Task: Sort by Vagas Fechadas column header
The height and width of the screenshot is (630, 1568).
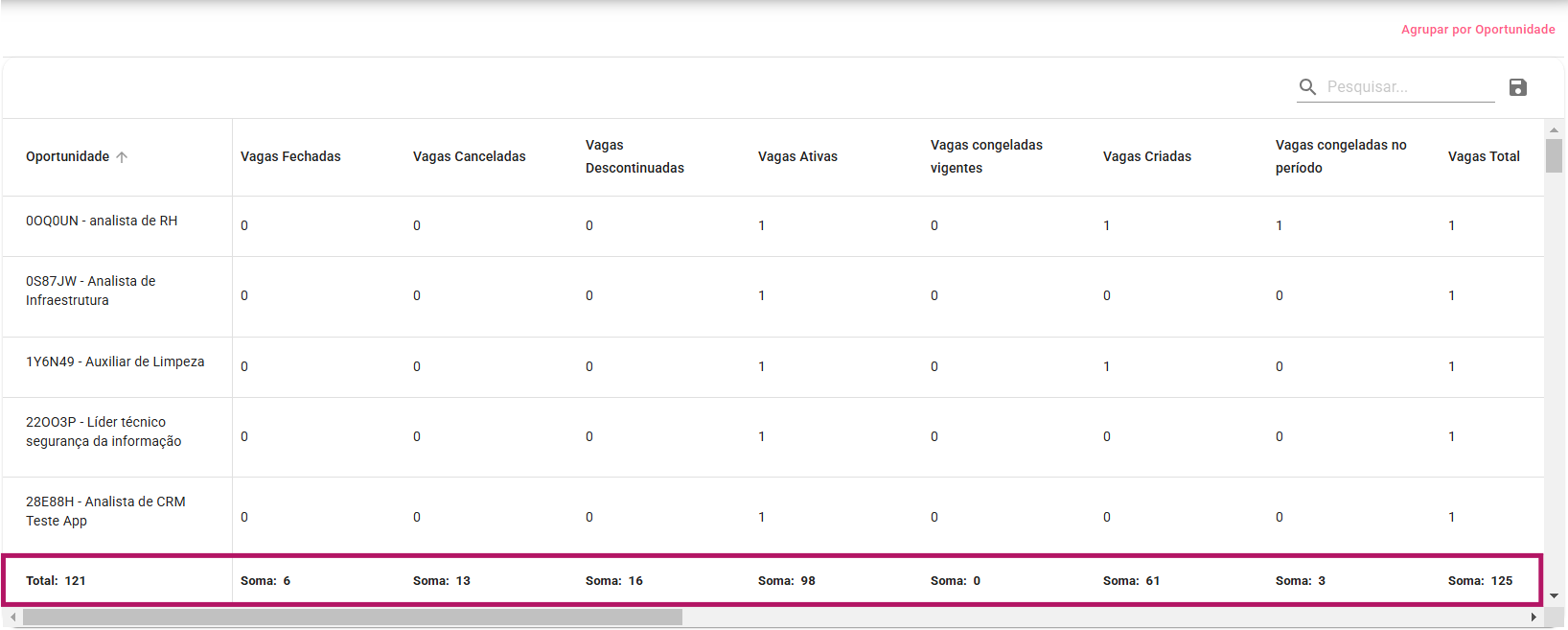Action: click(x=290, y=156)
